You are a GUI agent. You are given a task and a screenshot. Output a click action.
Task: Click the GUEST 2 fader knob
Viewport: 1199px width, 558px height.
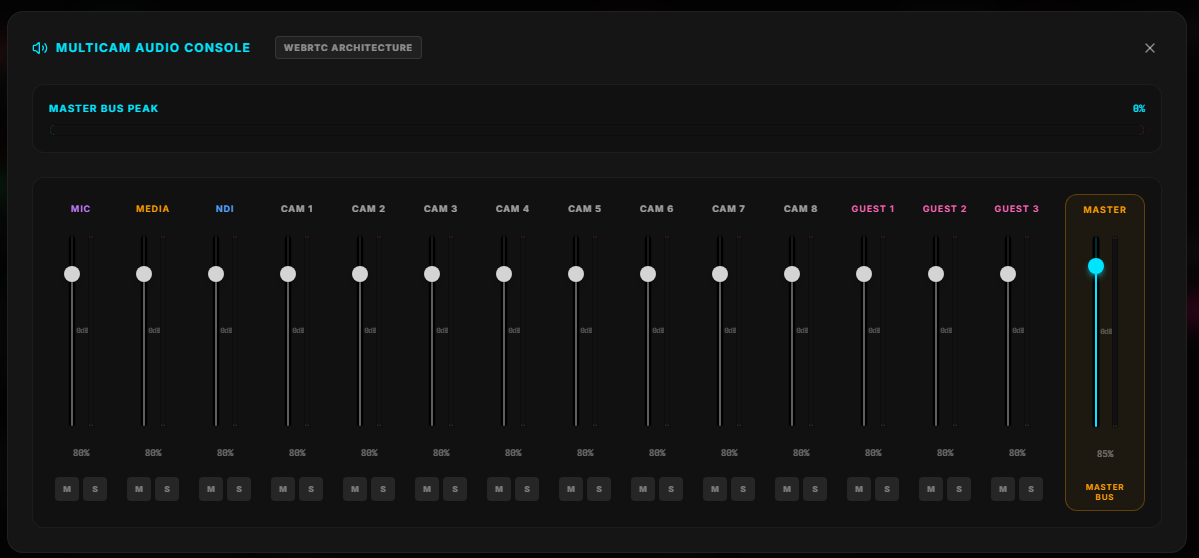point(936,274)
